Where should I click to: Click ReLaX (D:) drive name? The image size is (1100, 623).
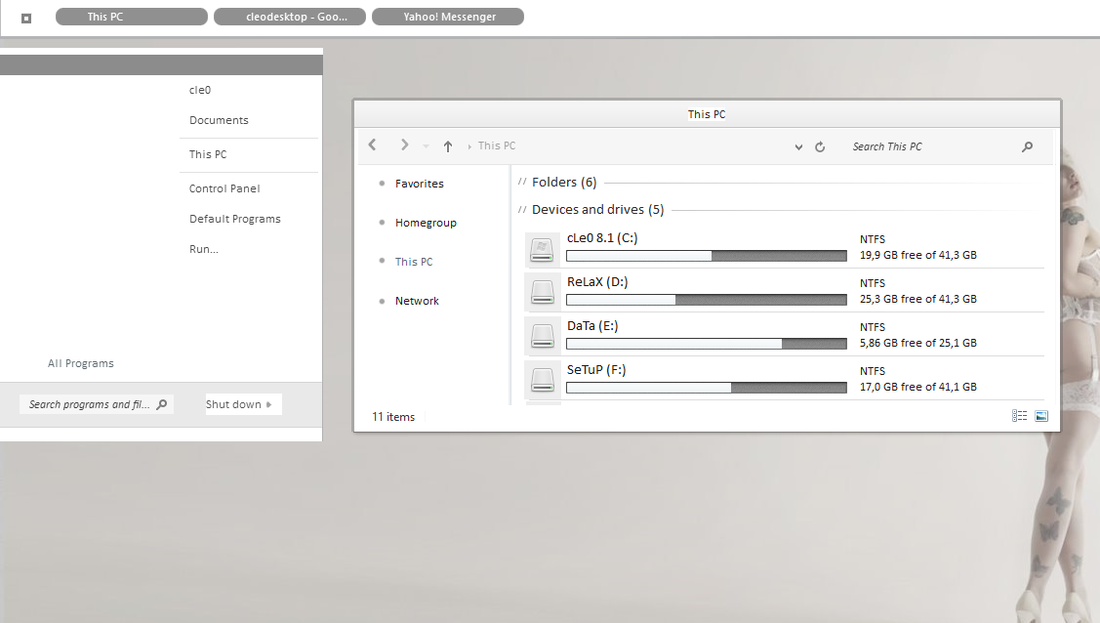597,282
